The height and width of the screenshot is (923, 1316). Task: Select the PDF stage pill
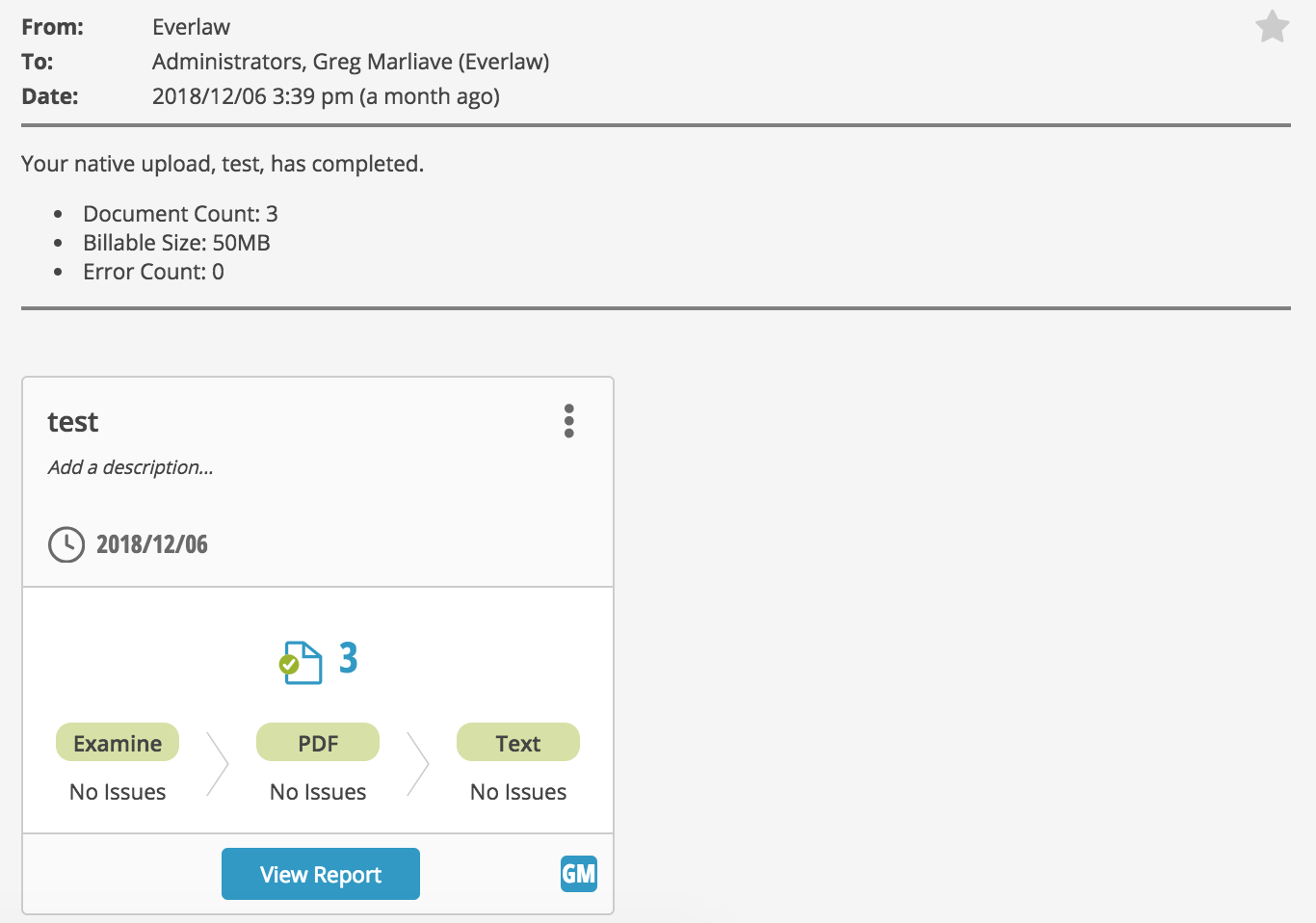pyautogui.click(x=318, y=743)
